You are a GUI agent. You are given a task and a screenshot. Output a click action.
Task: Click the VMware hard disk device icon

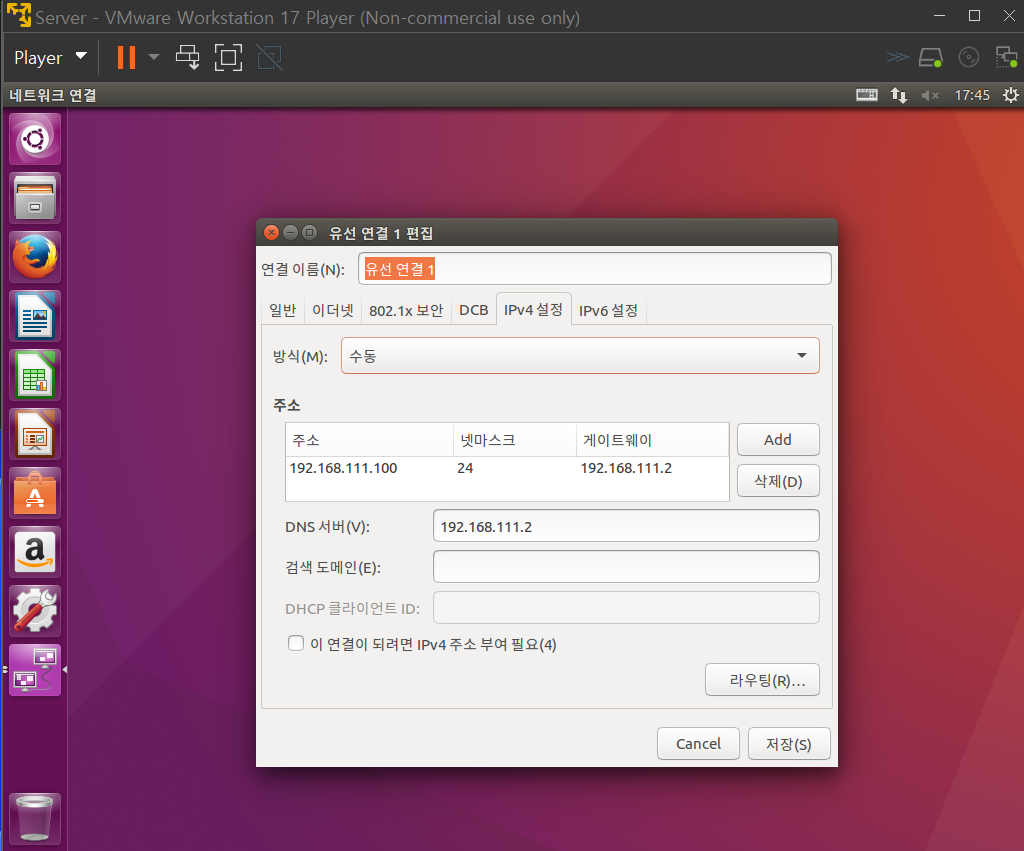coord(931,57)
